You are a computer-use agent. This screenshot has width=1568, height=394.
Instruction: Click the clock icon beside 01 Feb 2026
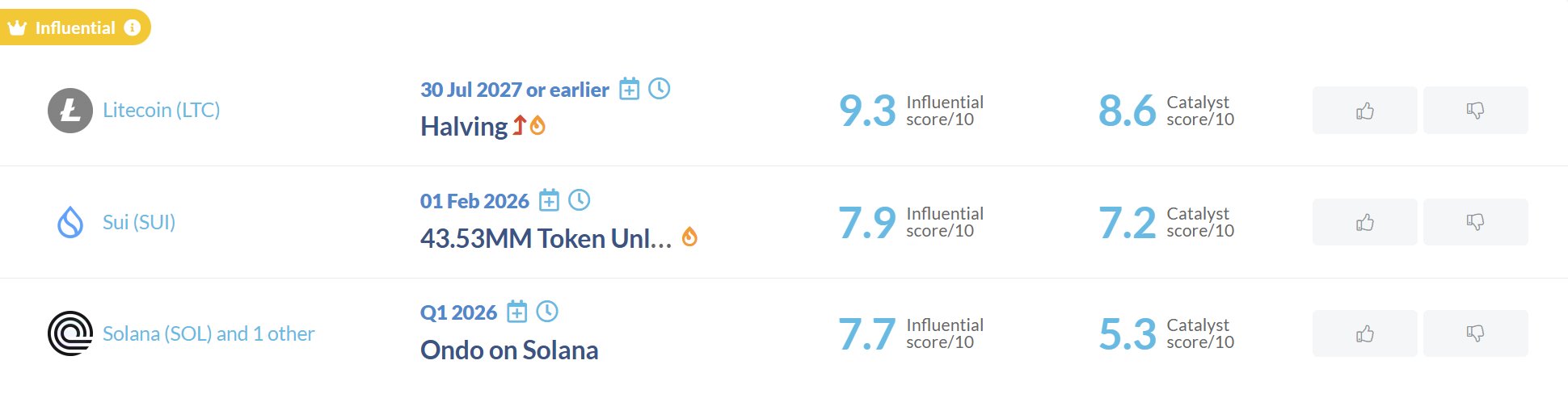point(580,199)
